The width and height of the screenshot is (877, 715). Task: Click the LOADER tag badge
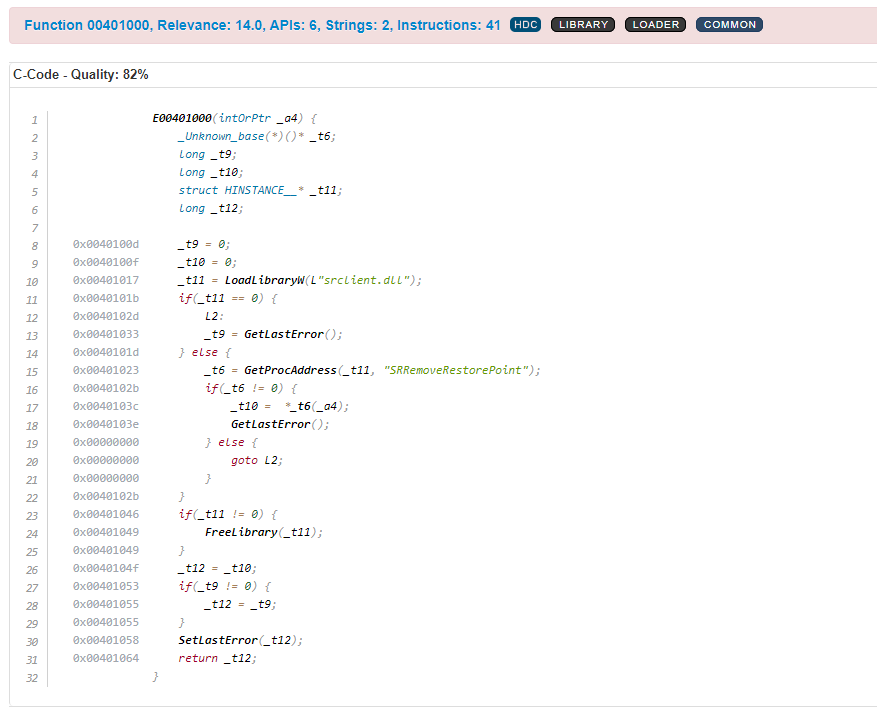click(655, 25)
